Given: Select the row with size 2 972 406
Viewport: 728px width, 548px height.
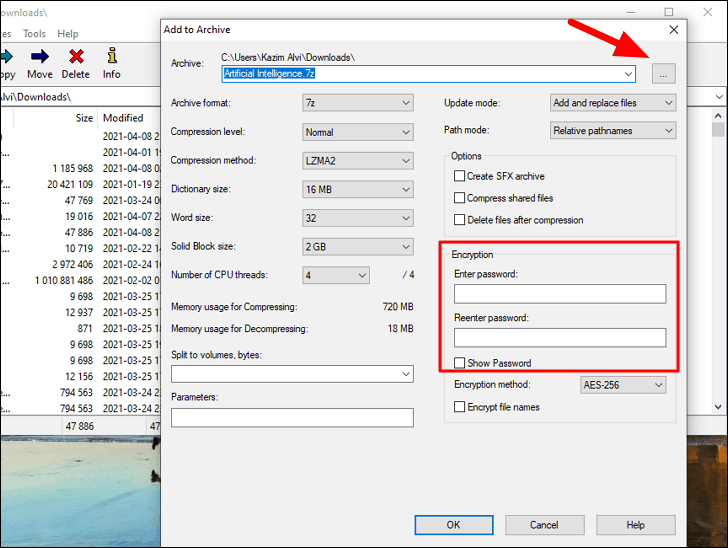Looking at the screenshot, I should [x=80, y=264].
